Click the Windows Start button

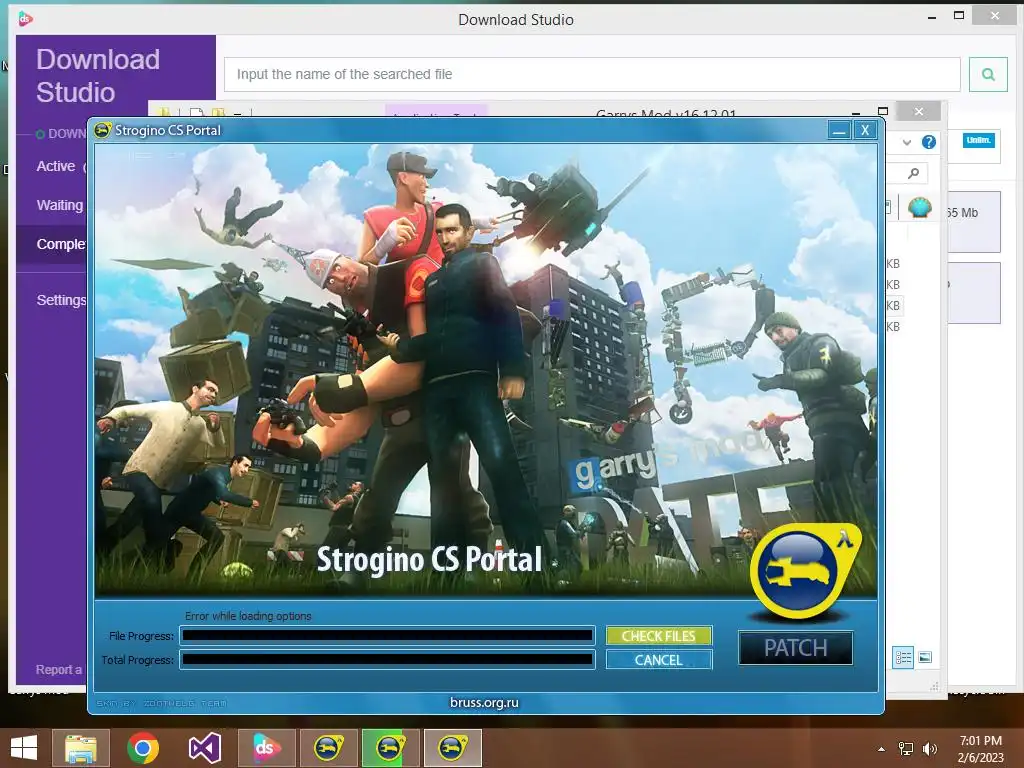point(24,748)
